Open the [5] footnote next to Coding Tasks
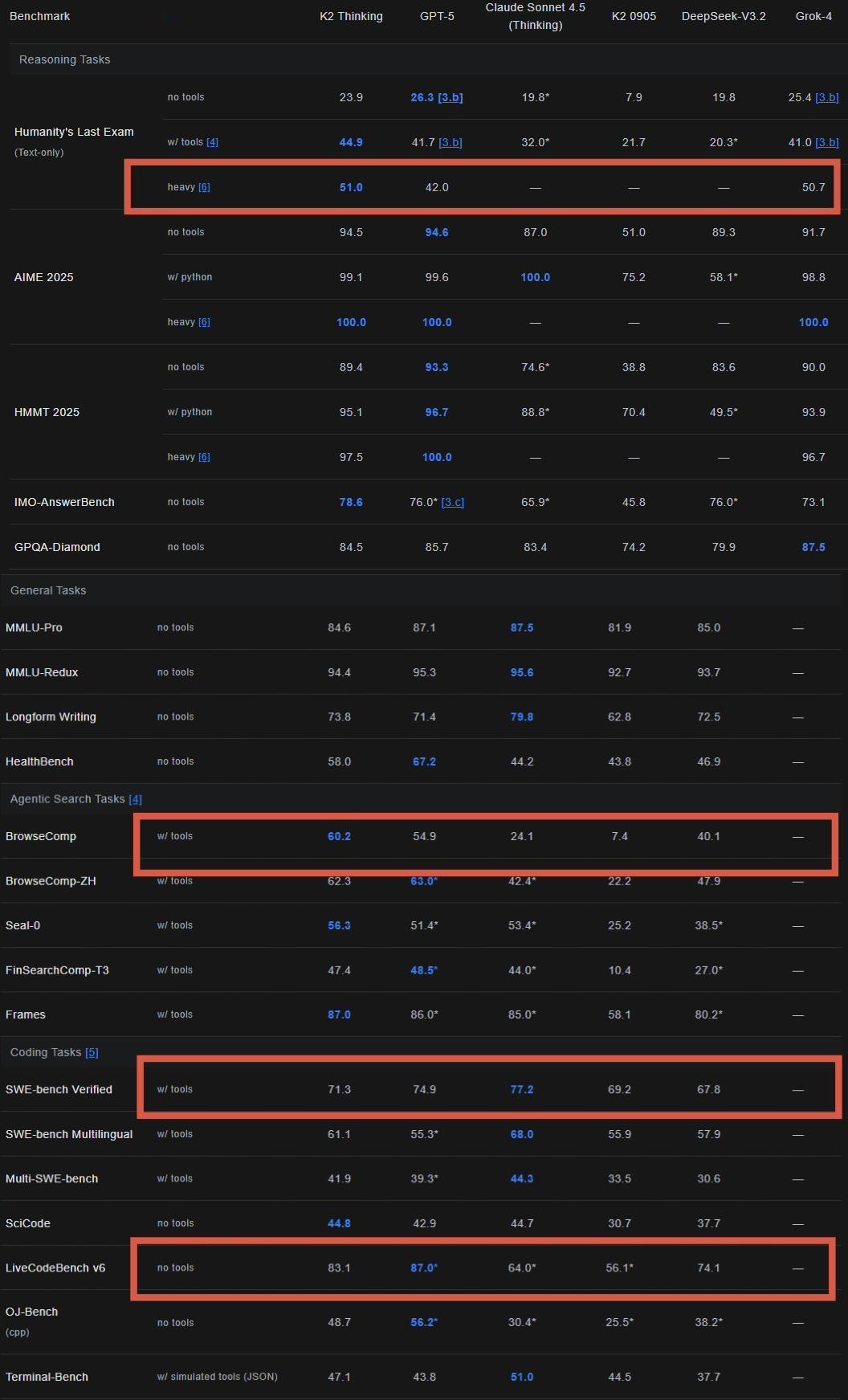This screenshot has height=1400, width=848. pyautogui.click(x=92, y=1052)
